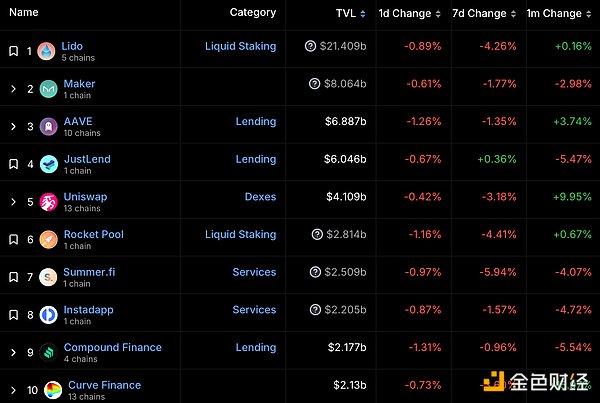Click the question mark beside Lido's TVL
The width and height of the screenshot is (600, 403).
click(311, 47)
